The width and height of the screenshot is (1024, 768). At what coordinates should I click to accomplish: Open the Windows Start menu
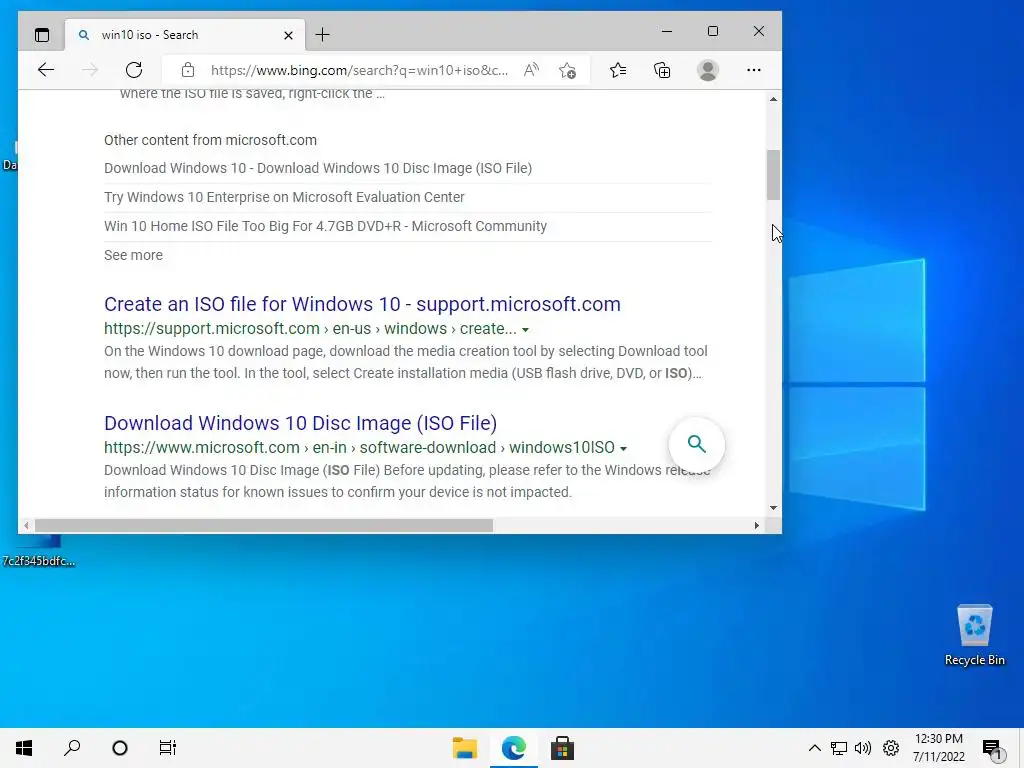[24, 748]
